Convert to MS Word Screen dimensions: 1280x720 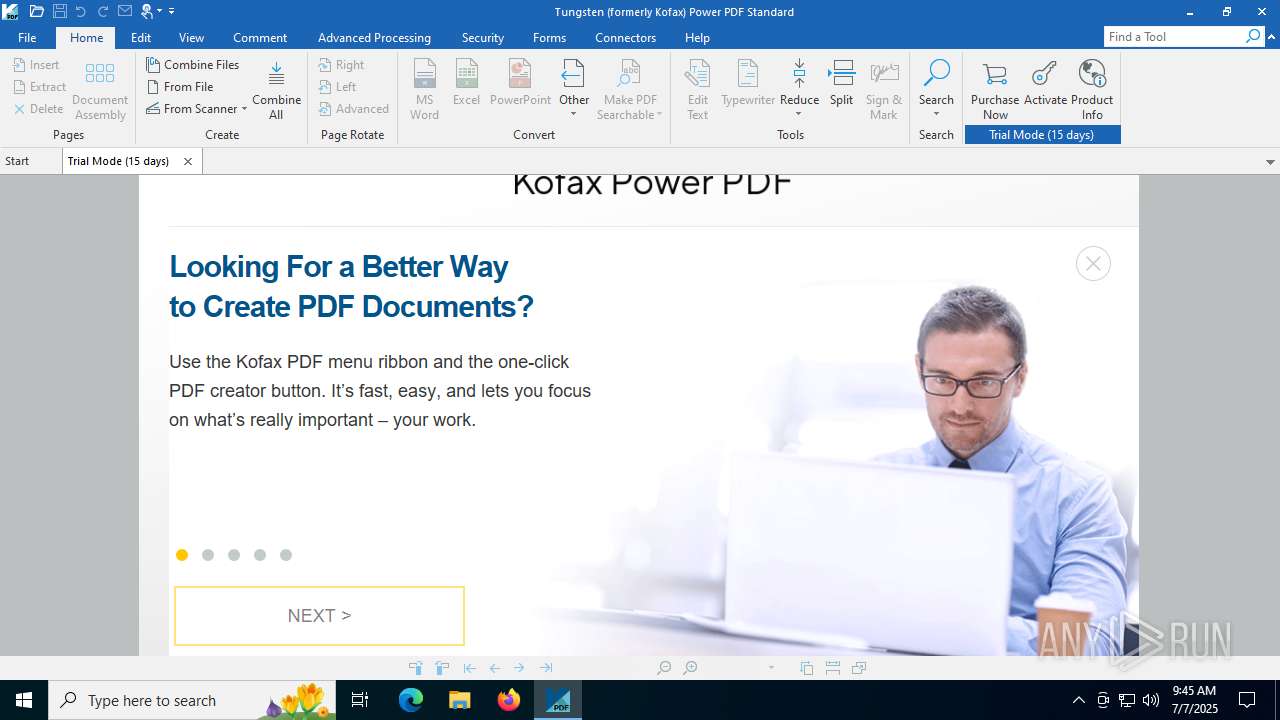pos(424,89)
